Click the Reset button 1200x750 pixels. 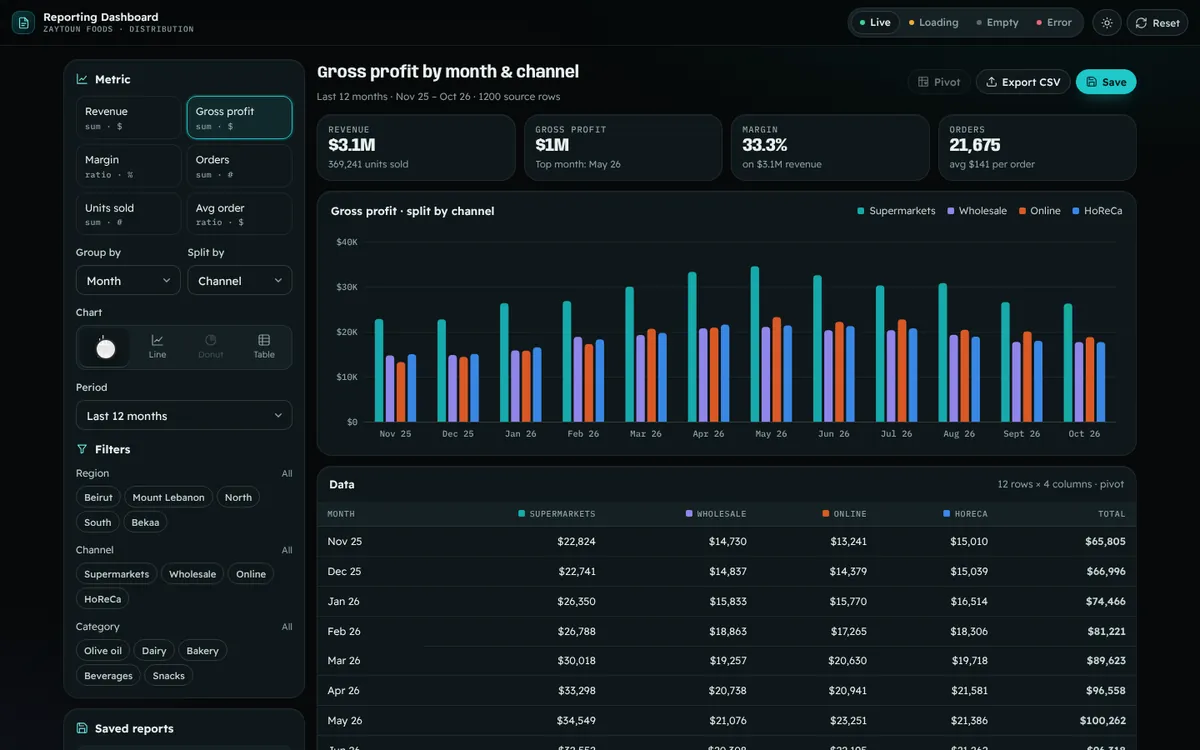point(1158,23)
